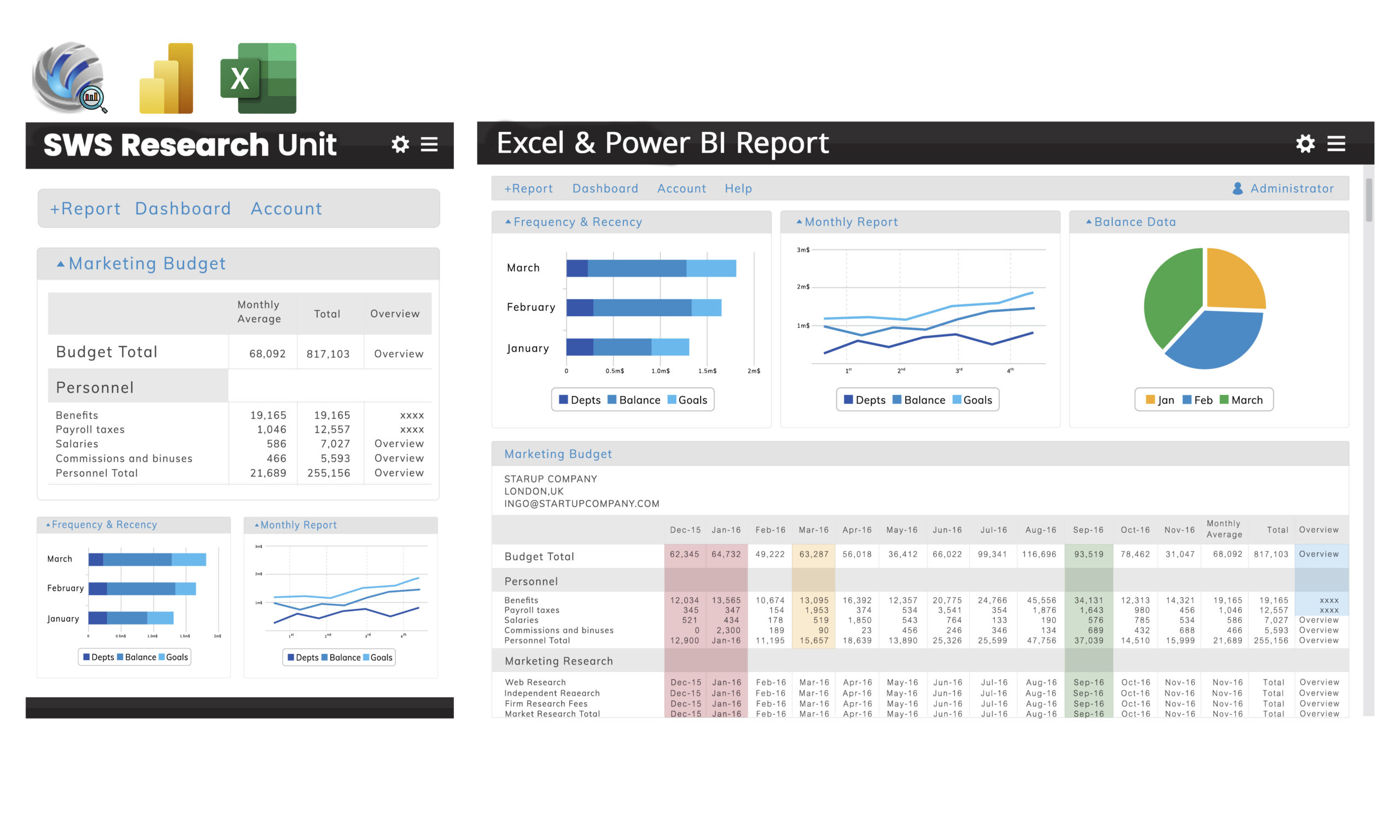The height and width of the screenshot is (840, 1400).
Task: Open settings gear in SWS Research Unit header
Action: [400, 144]
